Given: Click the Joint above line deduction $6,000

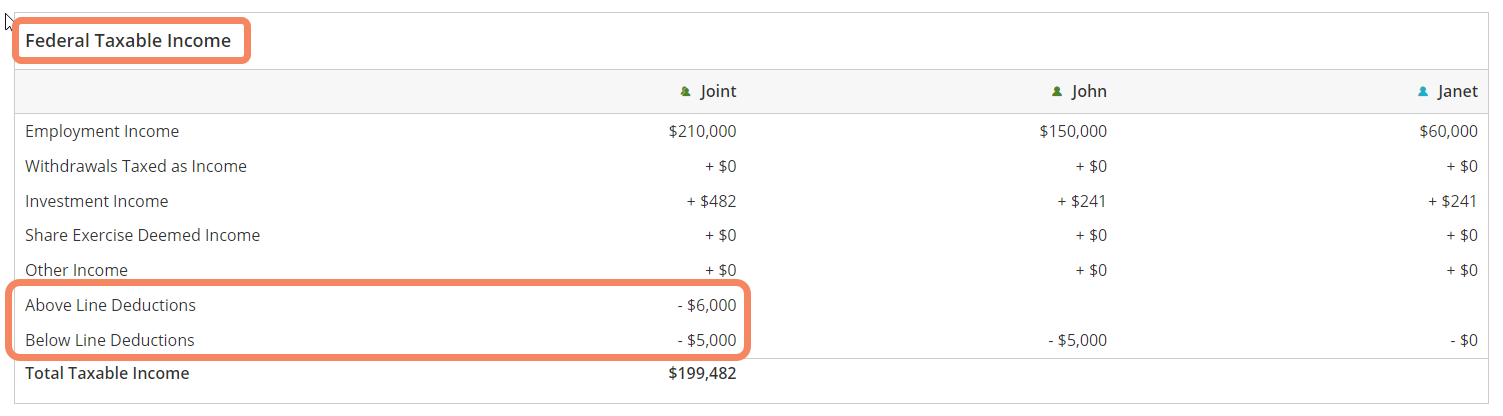Looking at the screenshot, I should tap(707, 305).
